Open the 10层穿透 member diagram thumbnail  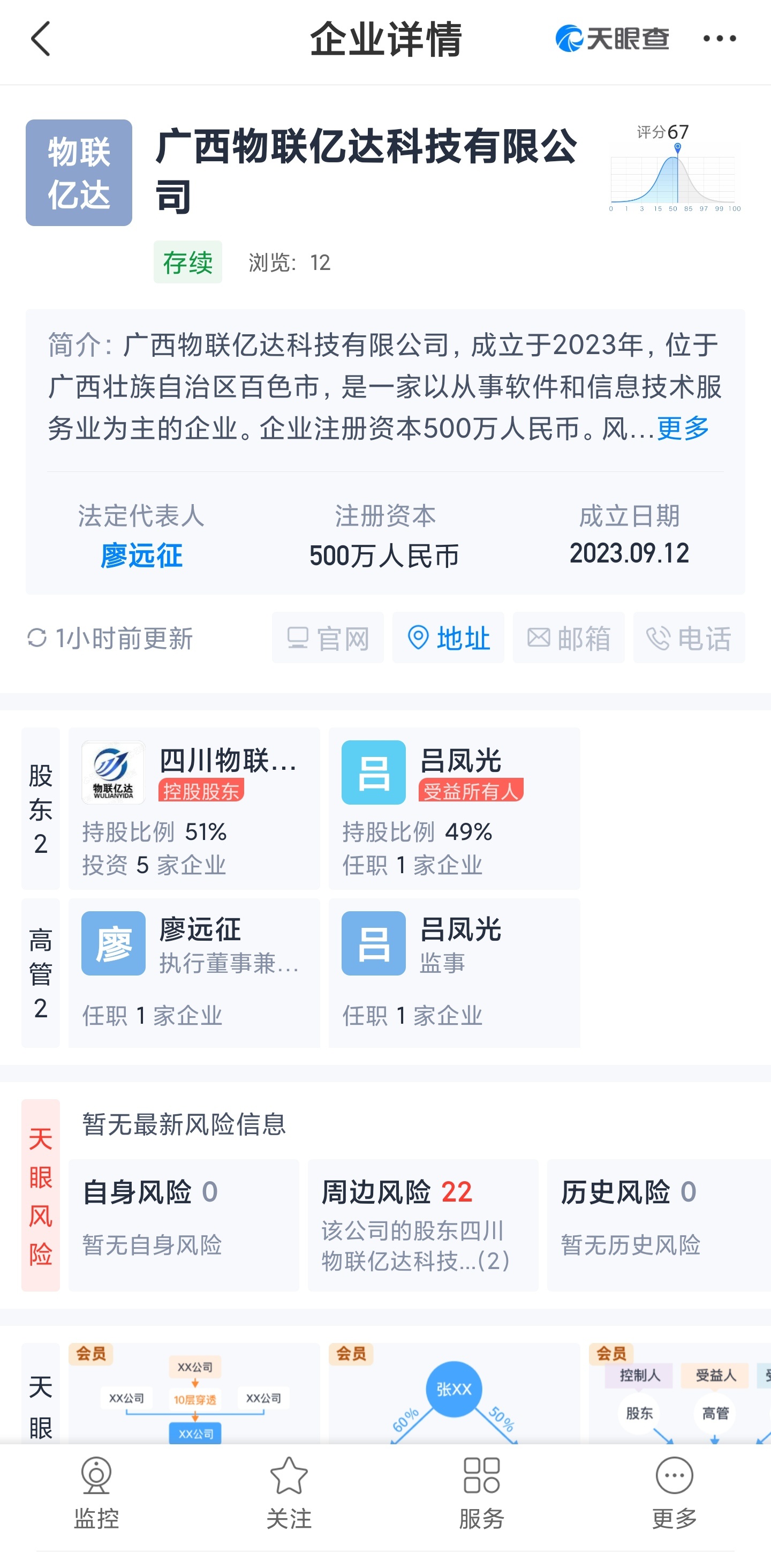point(195,1394)
